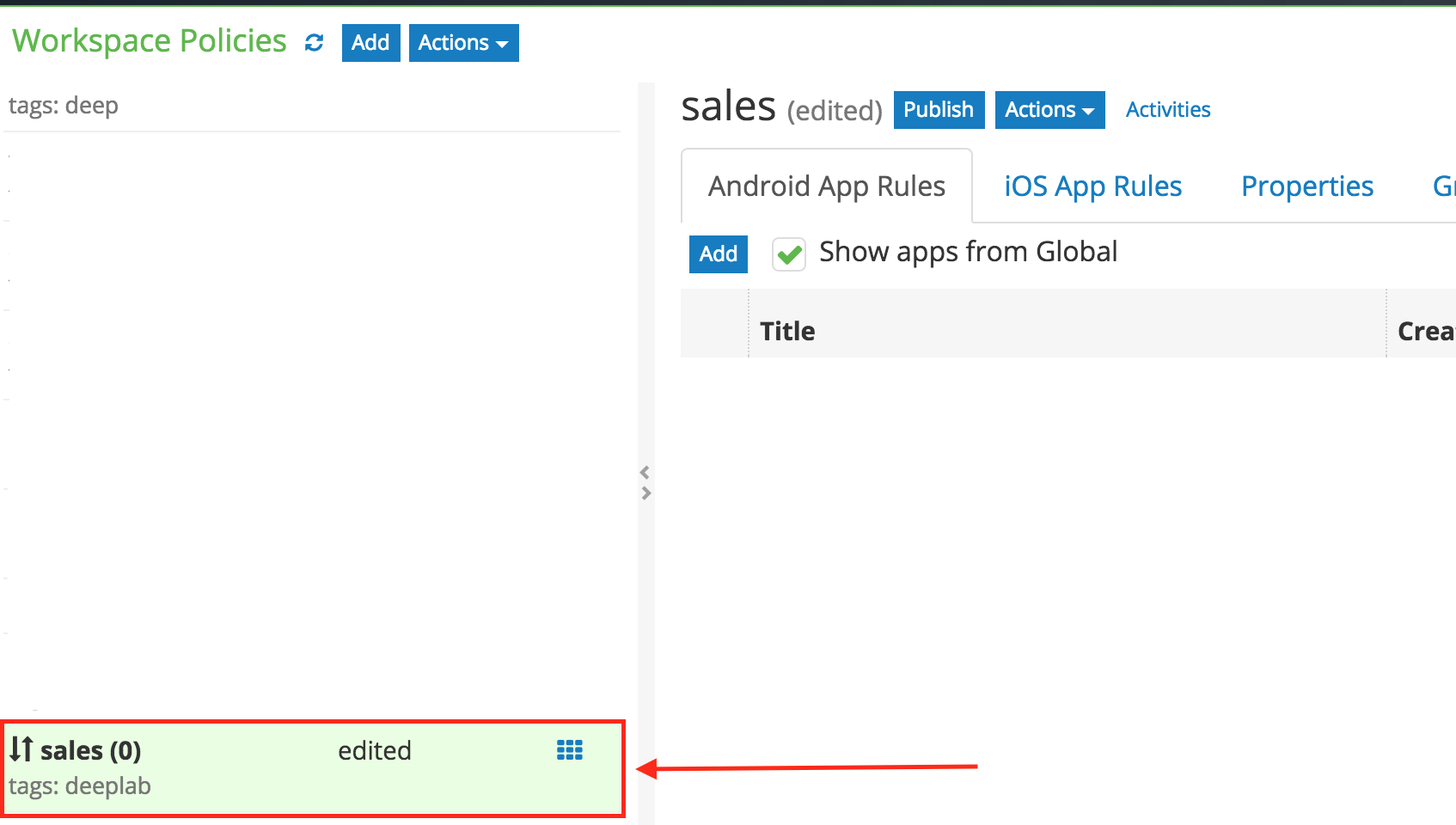Click the splitter's right-pointing arrow
The width and height of the screenshot is (1456, 825).
click(646, 493)
